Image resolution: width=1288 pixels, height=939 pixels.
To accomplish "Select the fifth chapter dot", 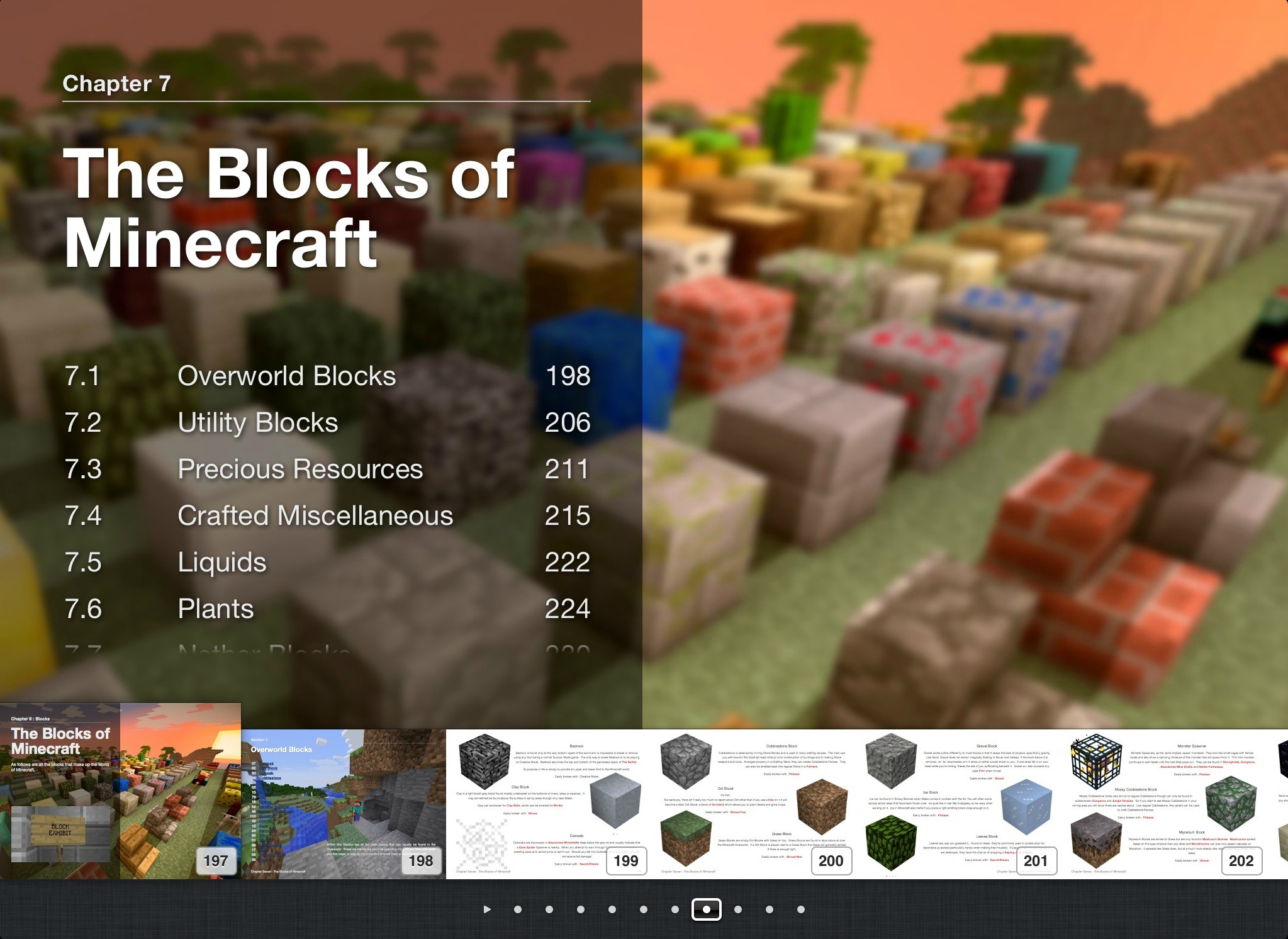I will coord(644,909).
